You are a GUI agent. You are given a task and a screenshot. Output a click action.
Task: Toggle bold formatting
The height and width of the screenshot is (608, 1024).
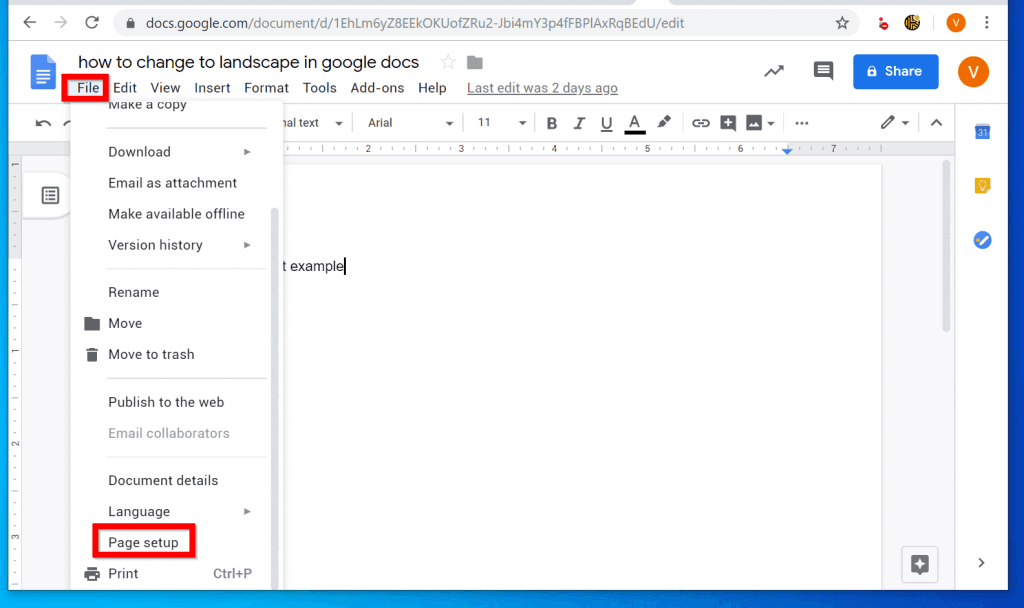click(x=551, y=123)
